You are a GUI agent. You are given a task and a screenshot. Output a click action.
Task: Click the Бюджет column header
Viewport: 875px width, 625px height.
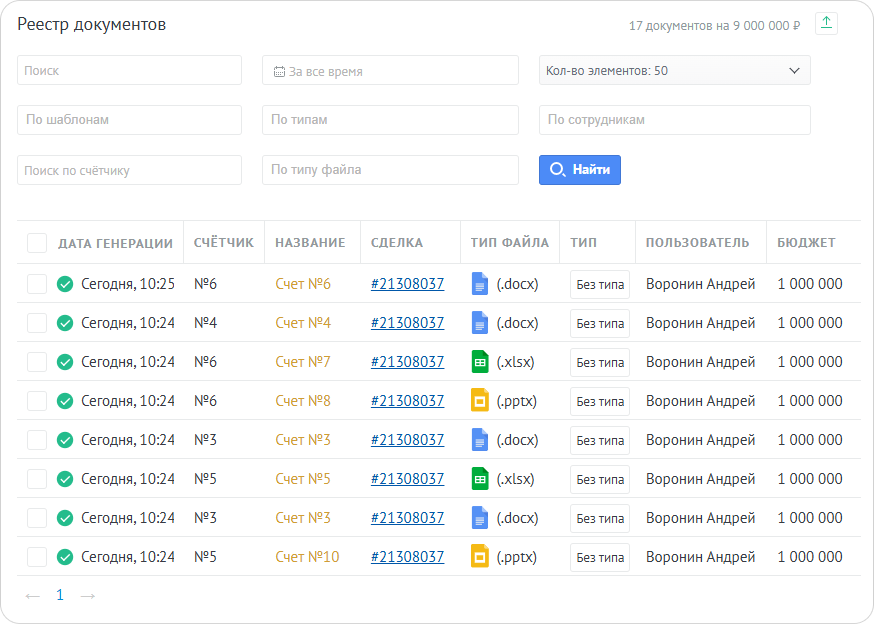click(x=806, y=243)
